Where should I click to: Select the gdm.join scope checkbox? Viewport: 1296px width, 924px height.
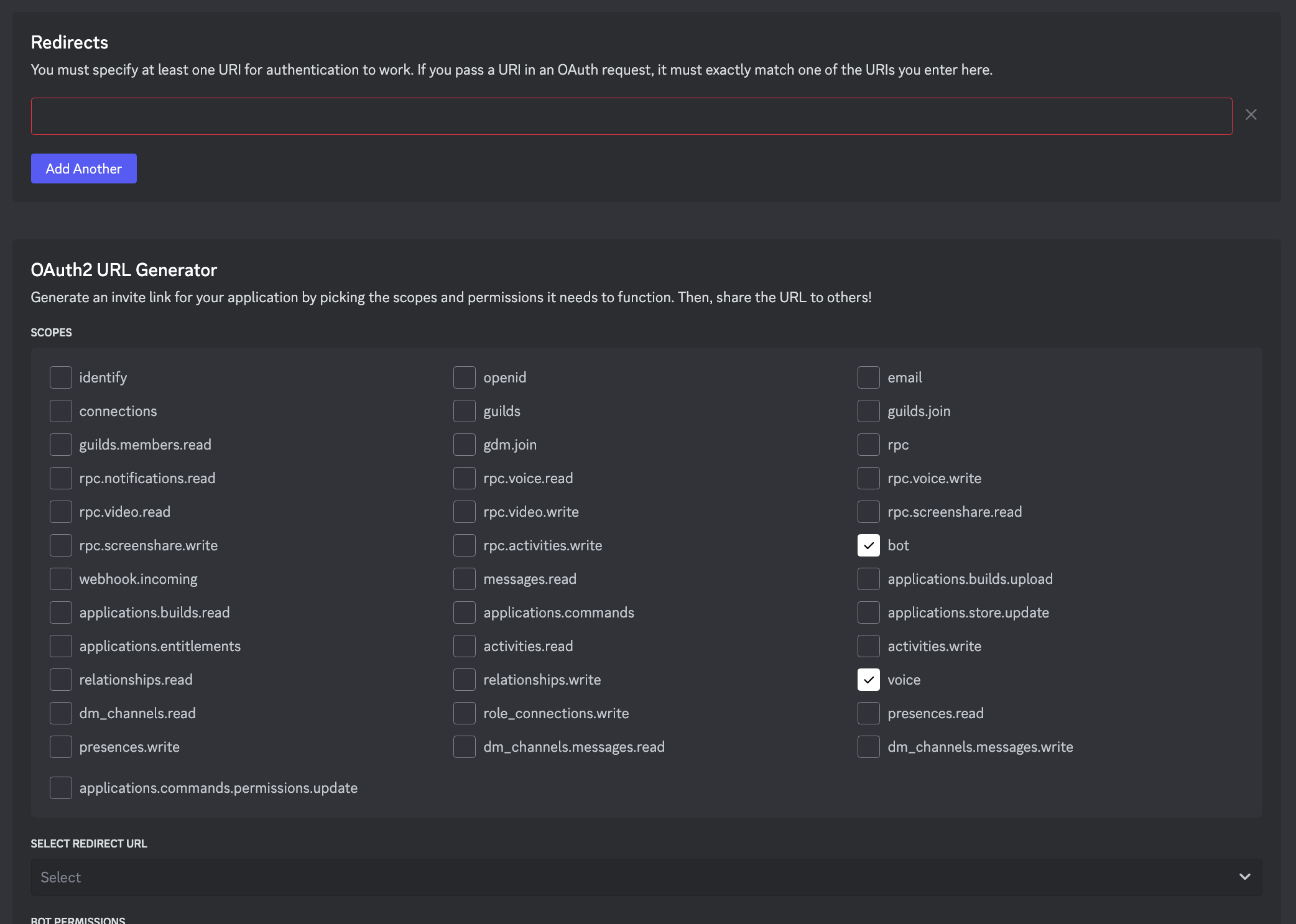(465, 445)
